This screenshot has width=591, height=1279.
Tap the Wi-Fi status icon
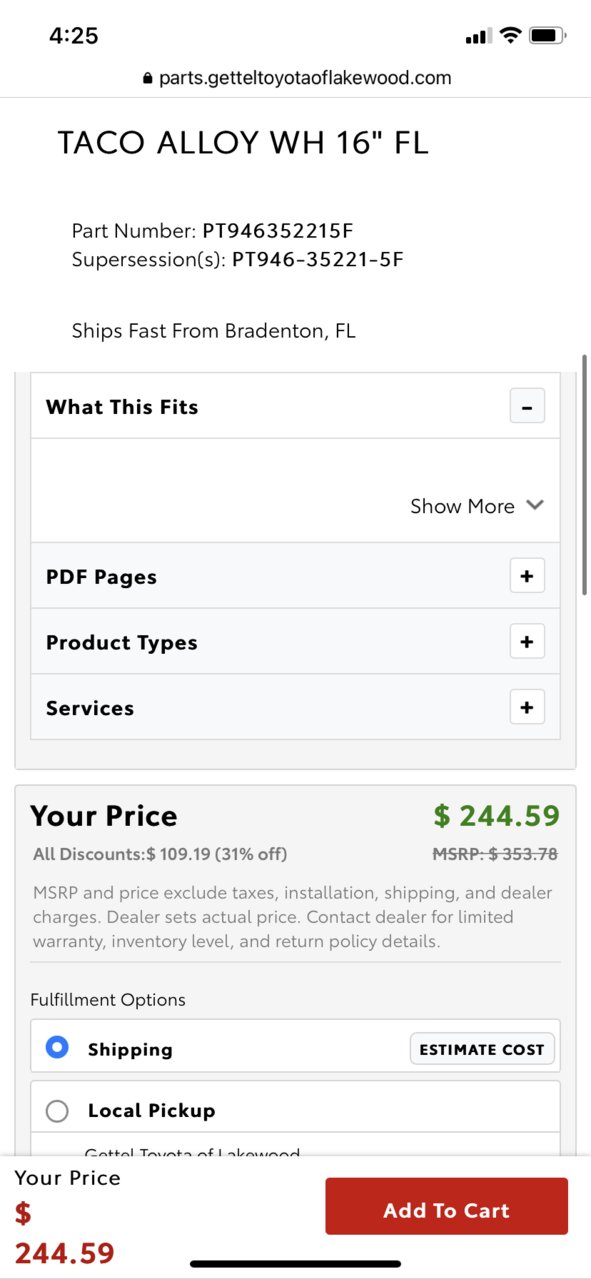click(510, 36)
